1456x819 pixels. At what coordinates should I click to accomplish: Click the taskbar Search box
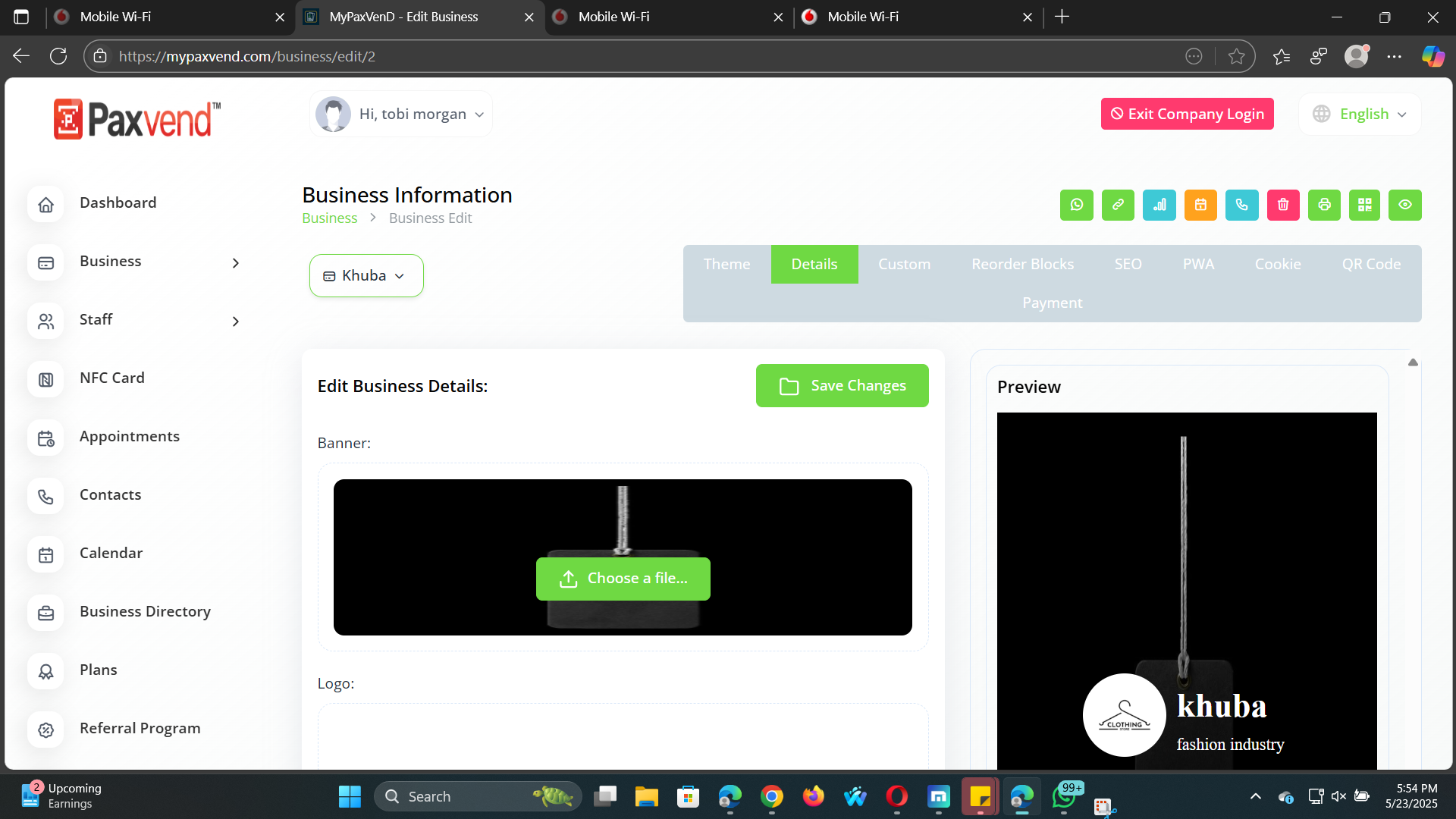(x=478, y=796)
